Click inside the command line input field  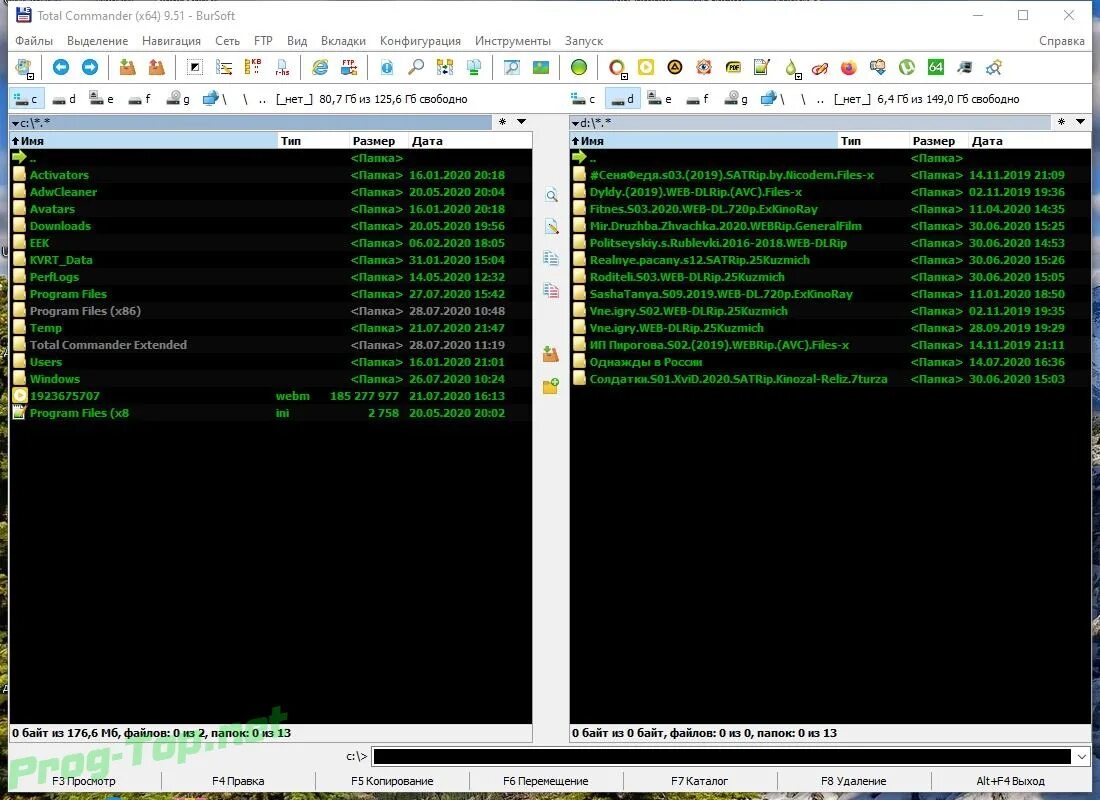pos(722,756)
